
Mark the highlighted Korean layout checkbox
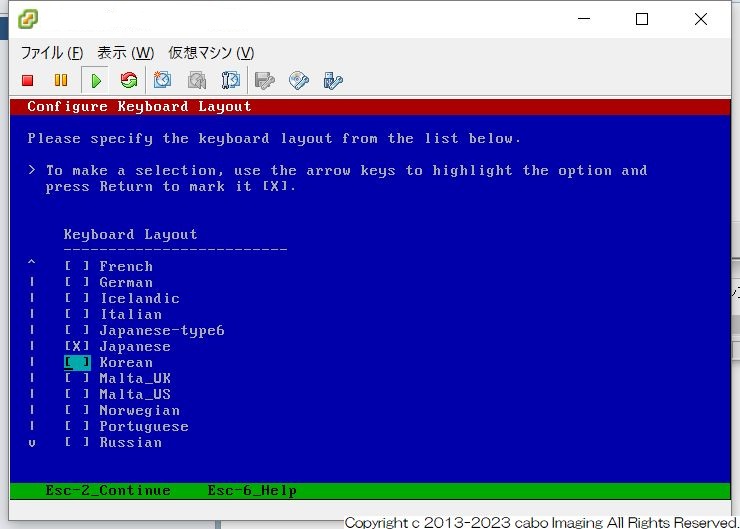77,362
